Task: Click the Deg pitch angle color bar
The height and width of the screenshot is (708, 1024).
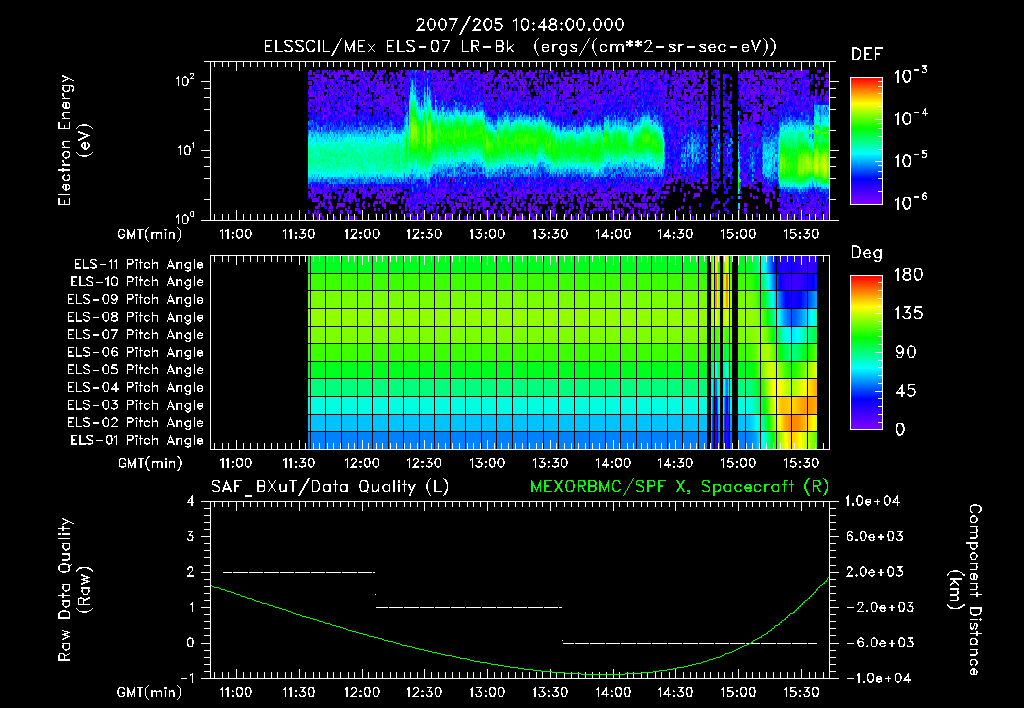Action: coord(866,352)
